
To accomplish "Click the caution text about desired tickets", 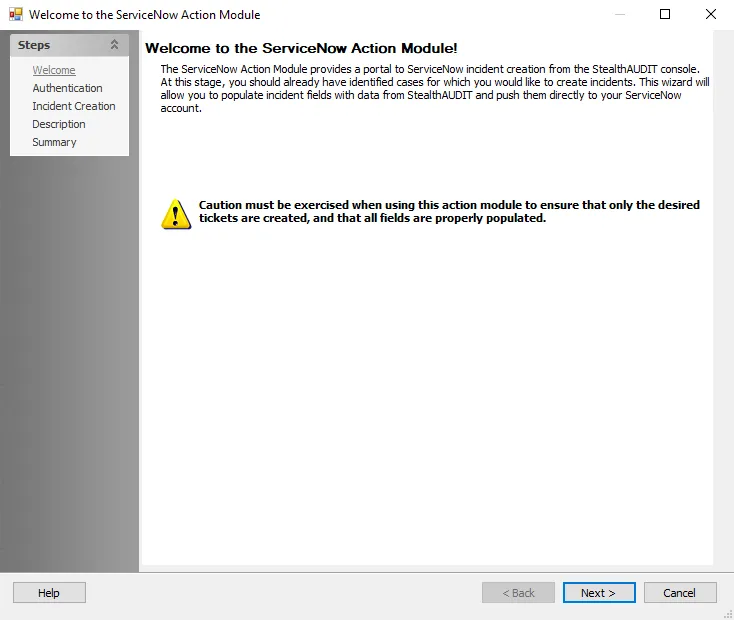I will pyautogui.click(x=449, y=212).
